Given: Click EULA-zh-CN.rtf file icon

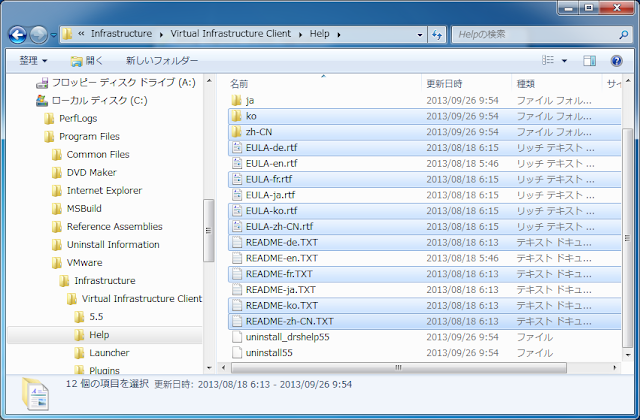Looking at the screenshot, I should (x=237, y=227).
